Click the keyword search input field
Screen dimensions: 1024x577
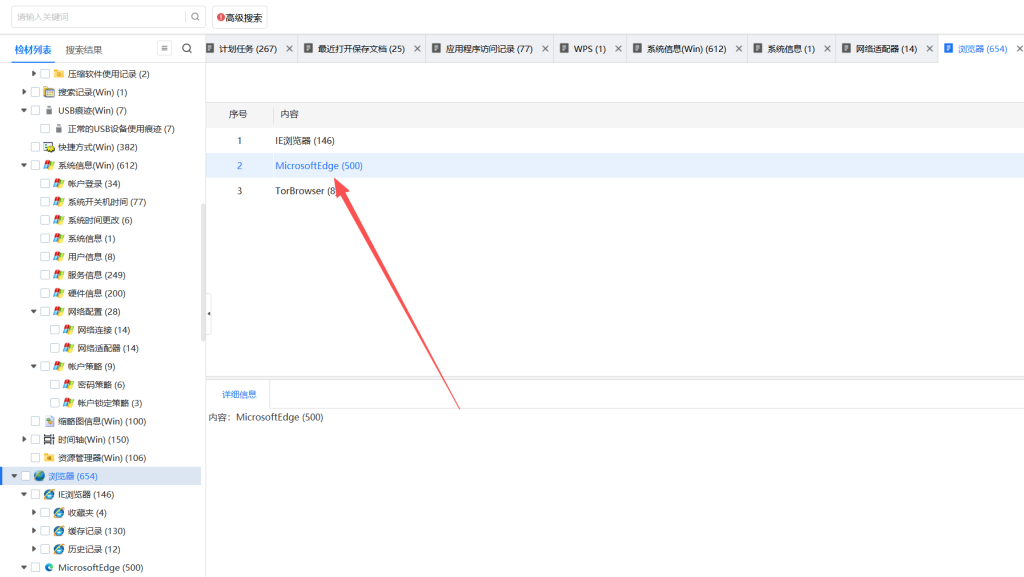(x=98, y=17)
